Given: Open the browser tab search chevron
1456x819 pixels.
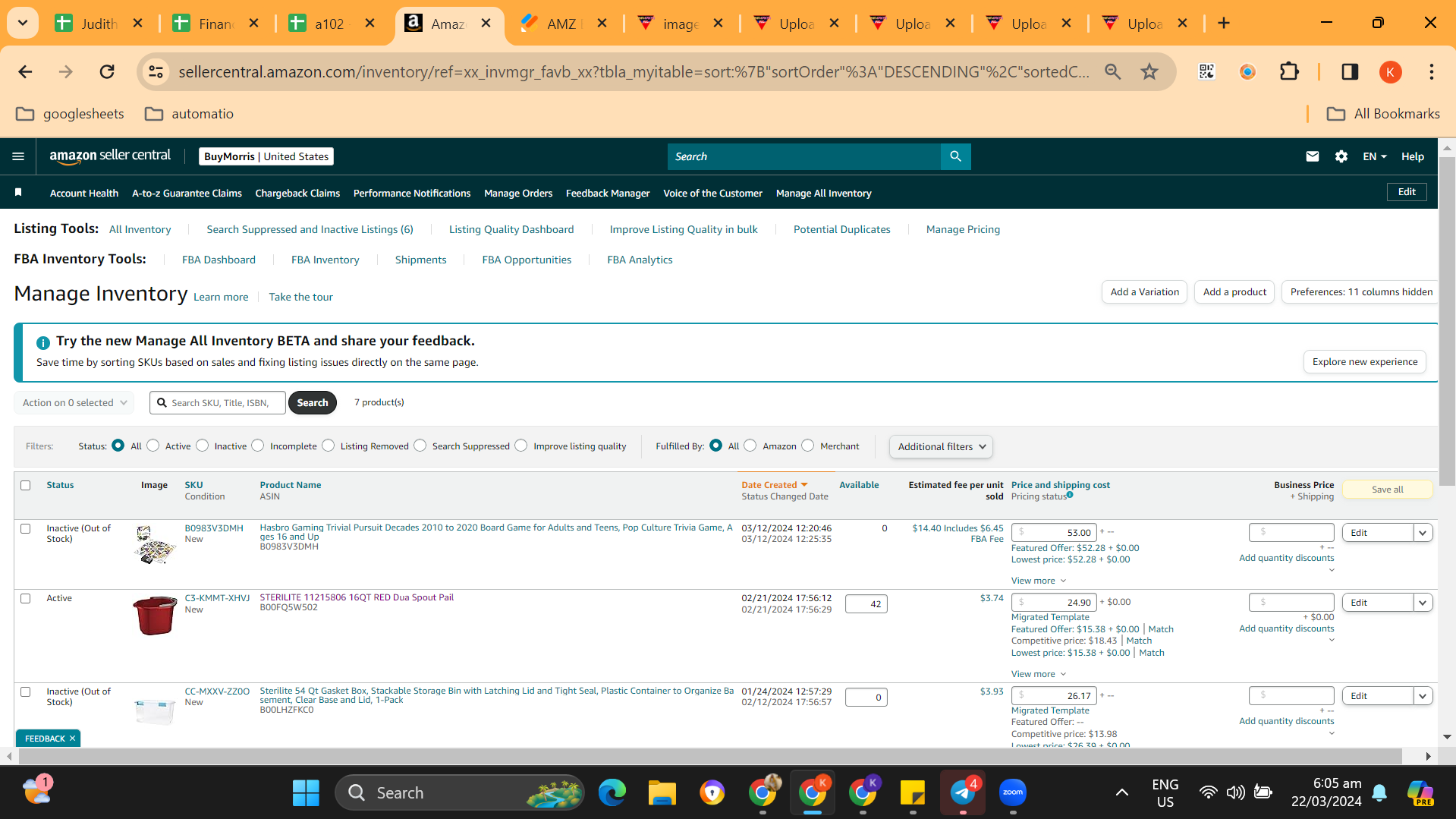Looking at the screenshot, I should (23, 24).
